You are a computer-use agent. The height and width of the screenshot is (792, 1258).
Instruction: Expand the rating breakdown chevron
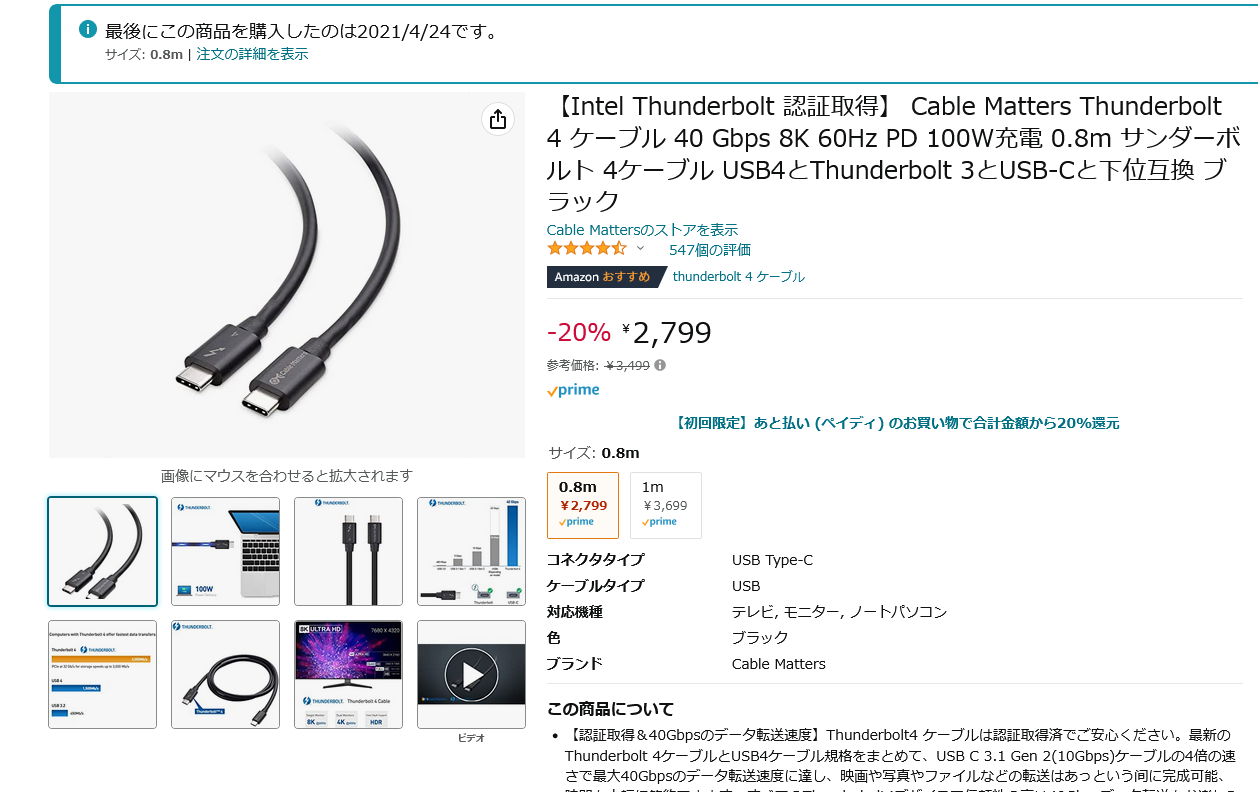(641, 248)
